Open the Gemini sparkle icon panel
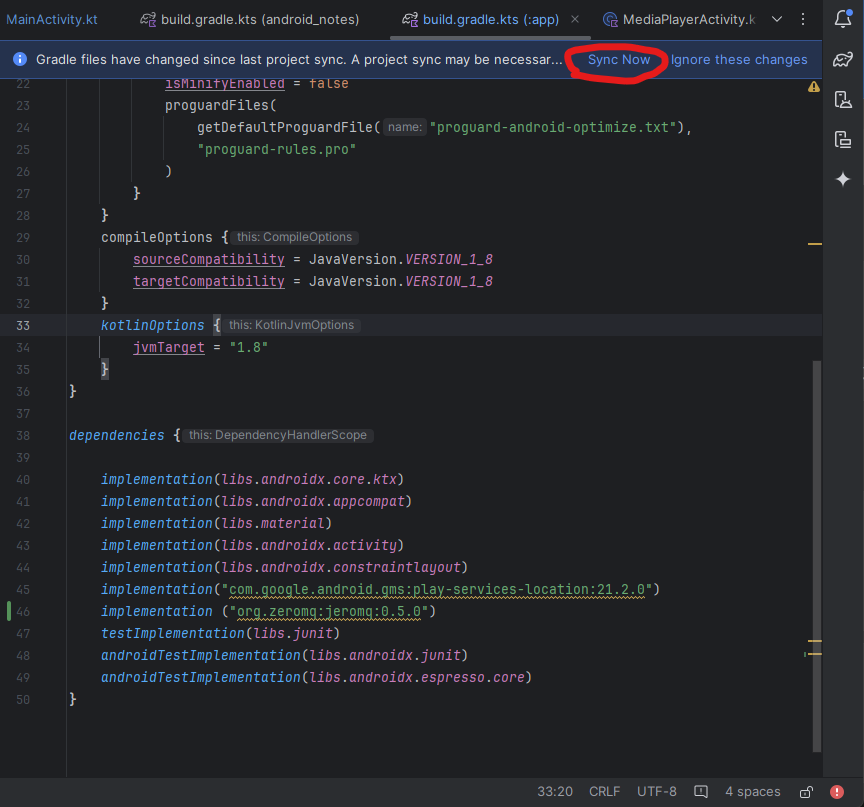The height and width of the screenshot is (807, 864). [843, 180]
